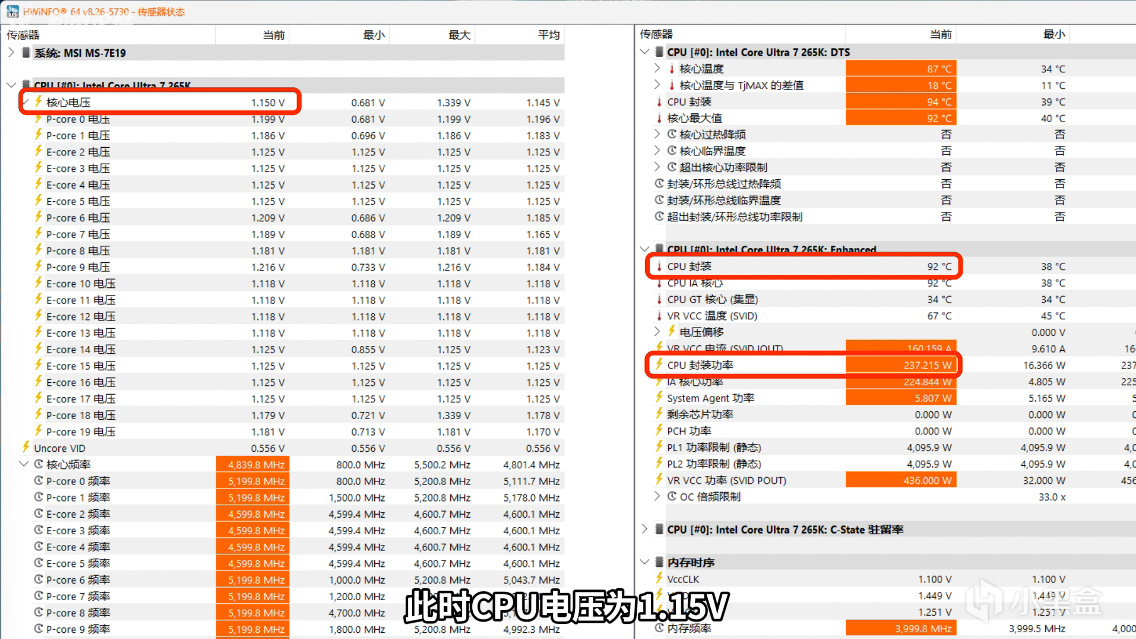Viewport: 1136px width, 639px height.
Task: Click the 4,839.8 MHz current frequency cell
Action: point(253,464)
